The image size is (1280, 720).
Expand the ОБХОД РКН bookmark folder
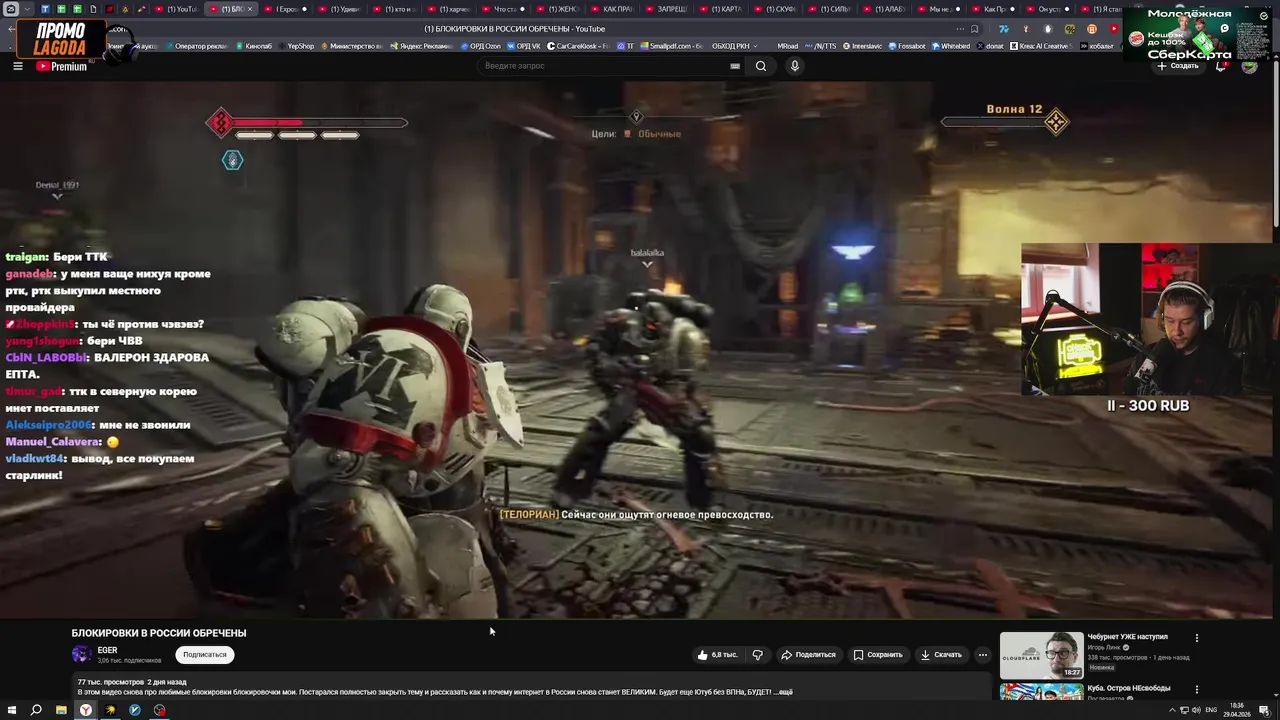(x=735, y=46)
